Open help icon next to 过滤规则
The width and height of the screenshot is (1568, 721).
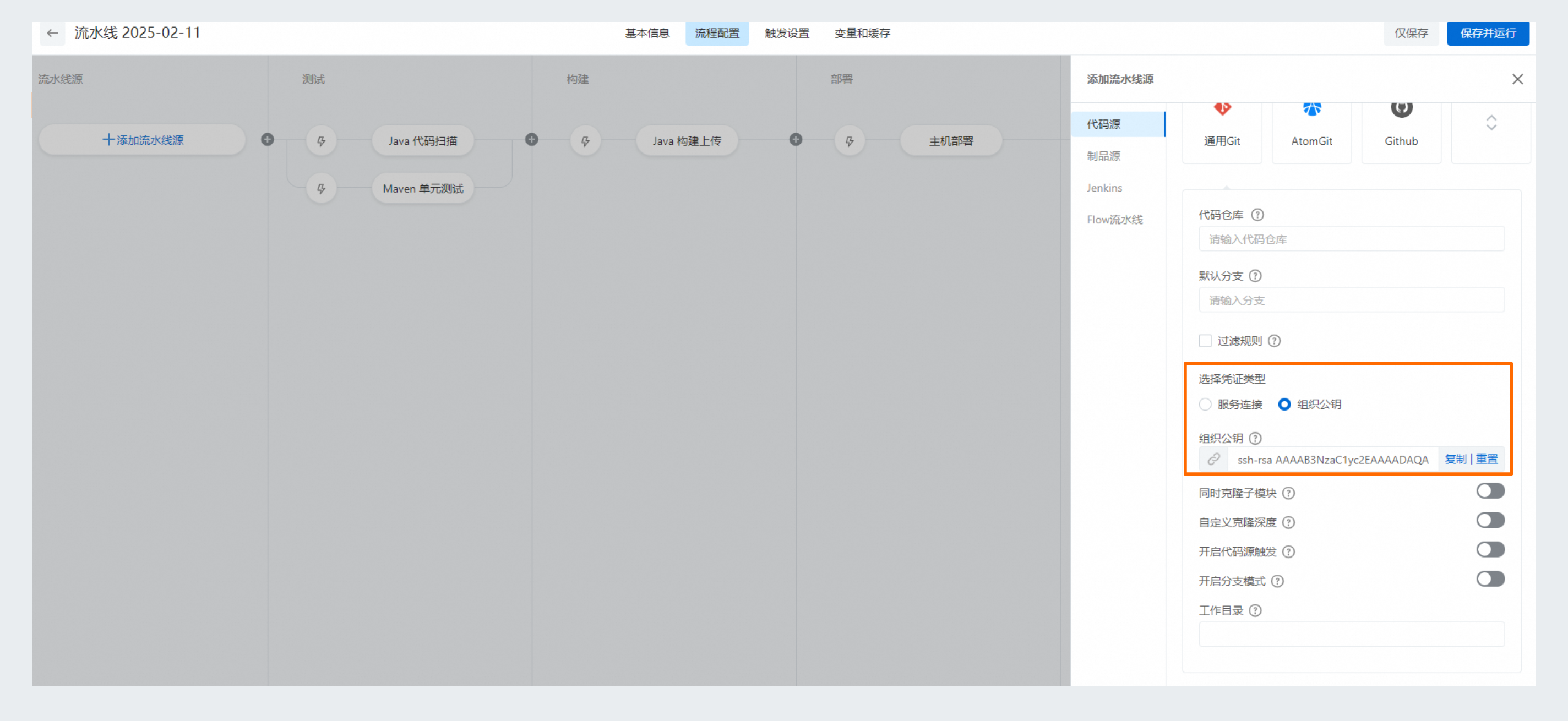(1274, 341)
